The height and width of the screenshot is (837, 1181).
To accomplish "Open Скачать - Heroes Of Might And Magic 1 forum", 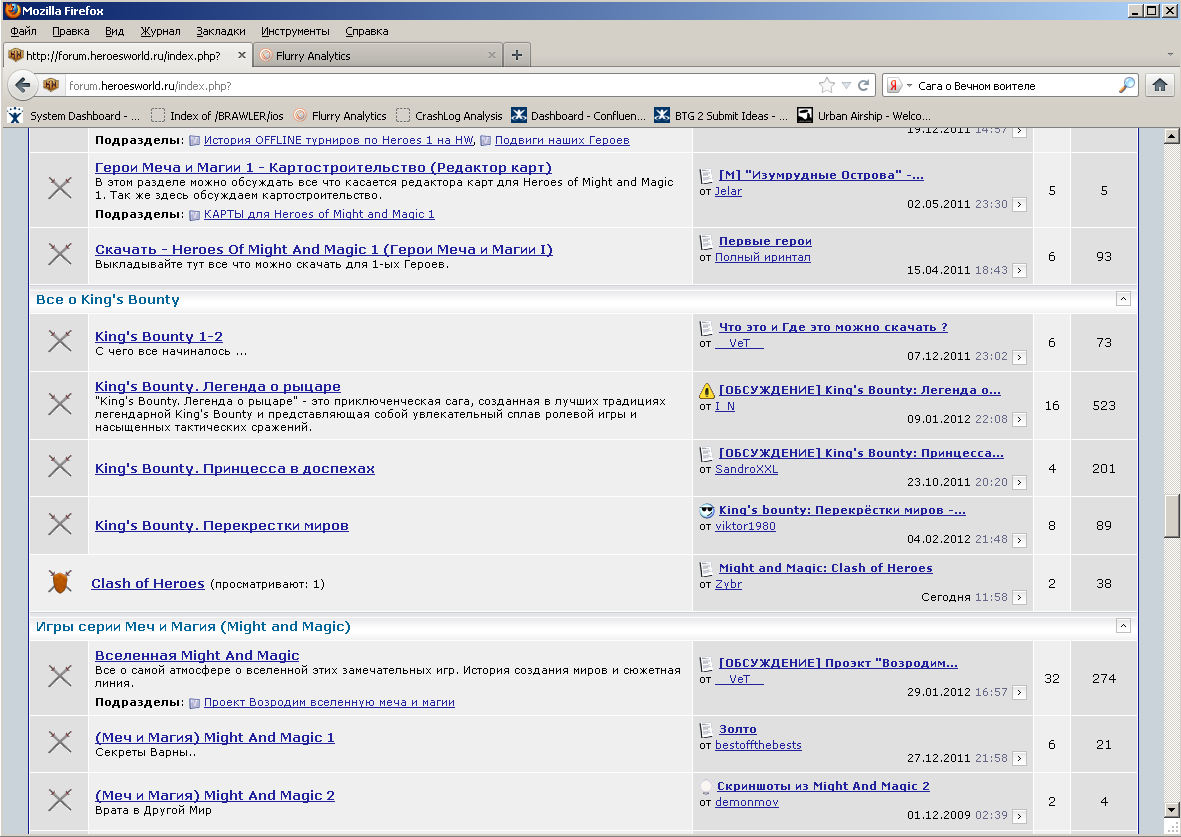I will point(324,249).
